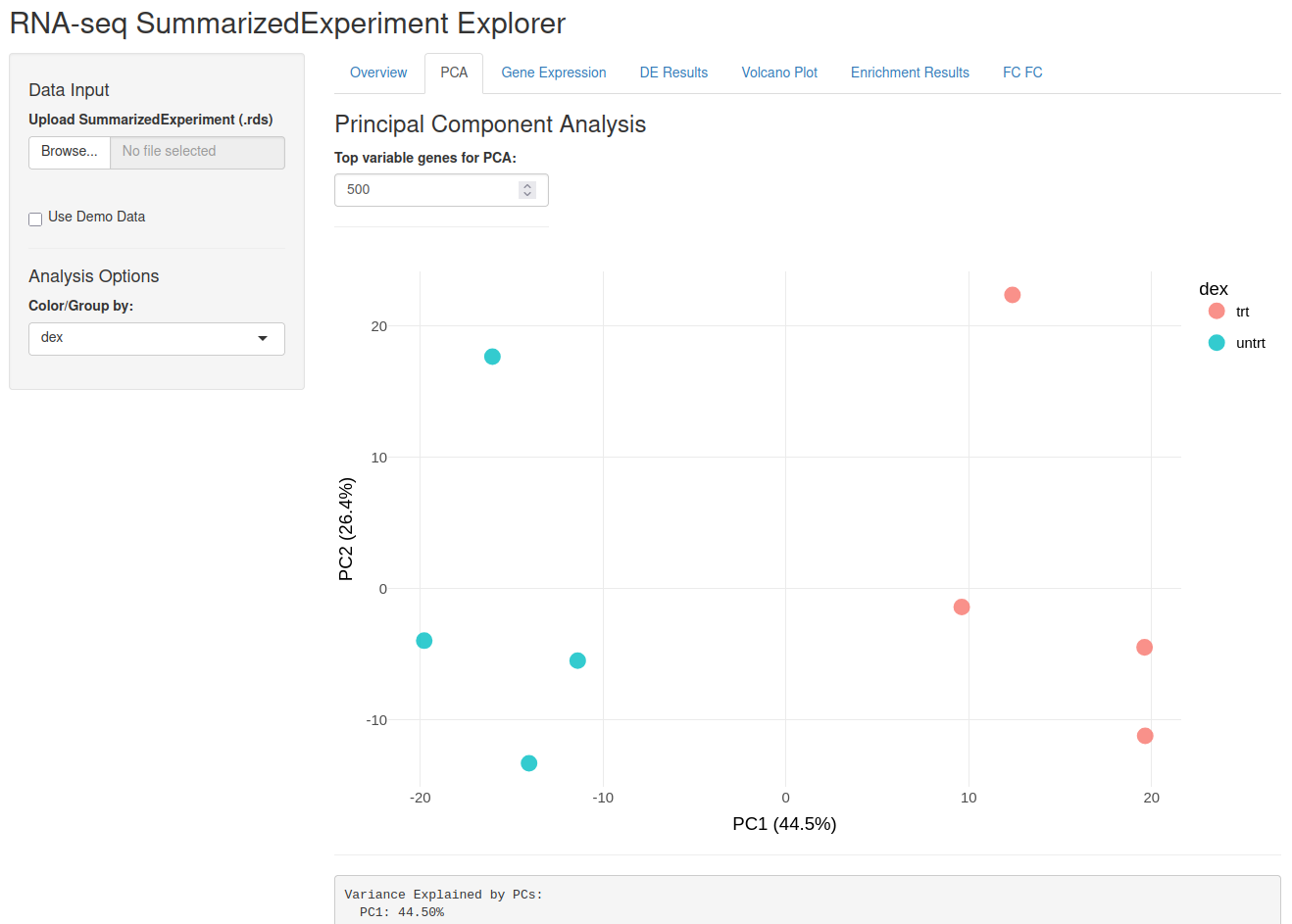Select the FC FC tab
1292x924 pixels.
pos(1022,73)
